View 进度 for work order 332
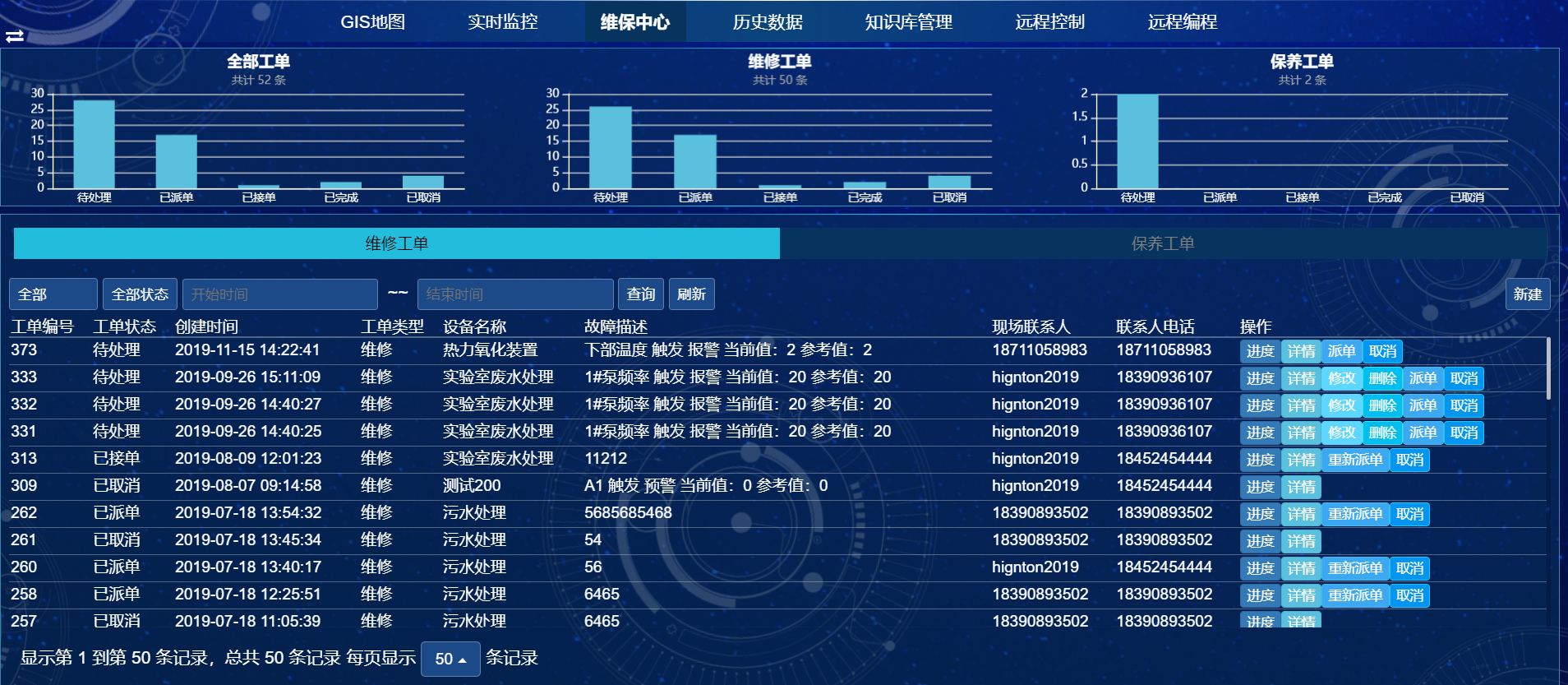 pyautogui.click(x=1260, y=405)
